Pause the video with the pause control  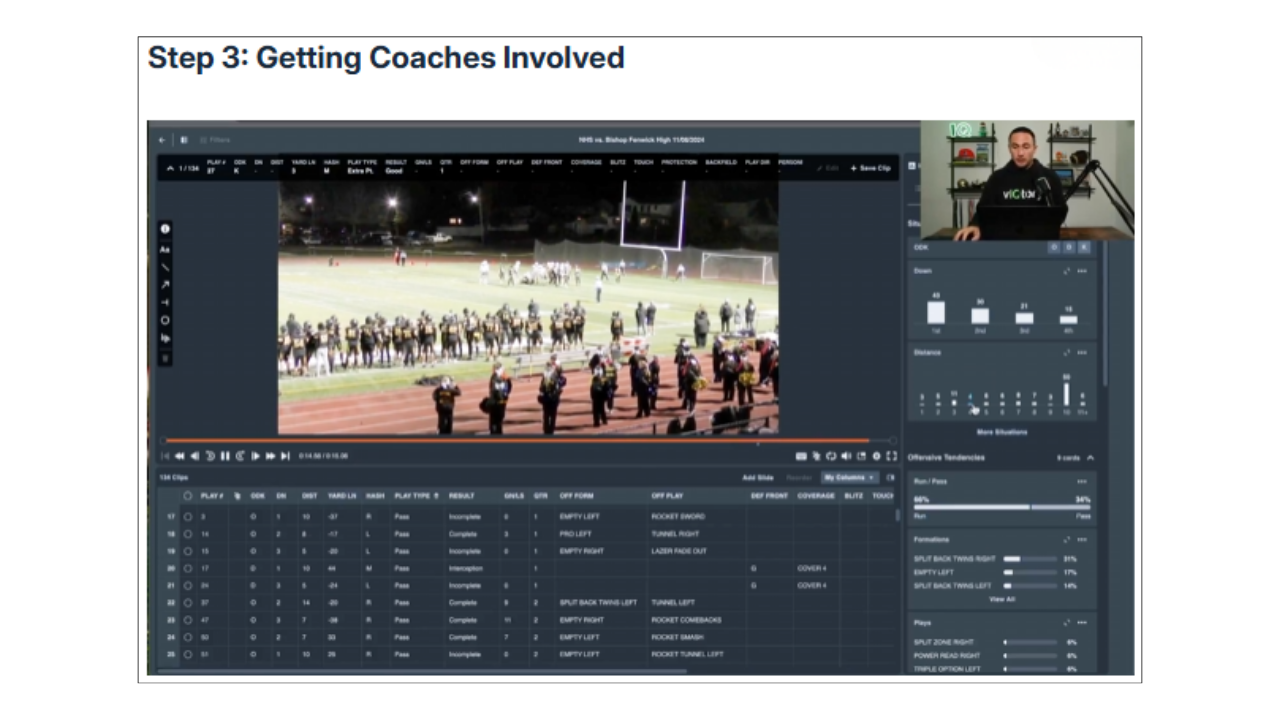pyautogui.click(x=224, y=455)
